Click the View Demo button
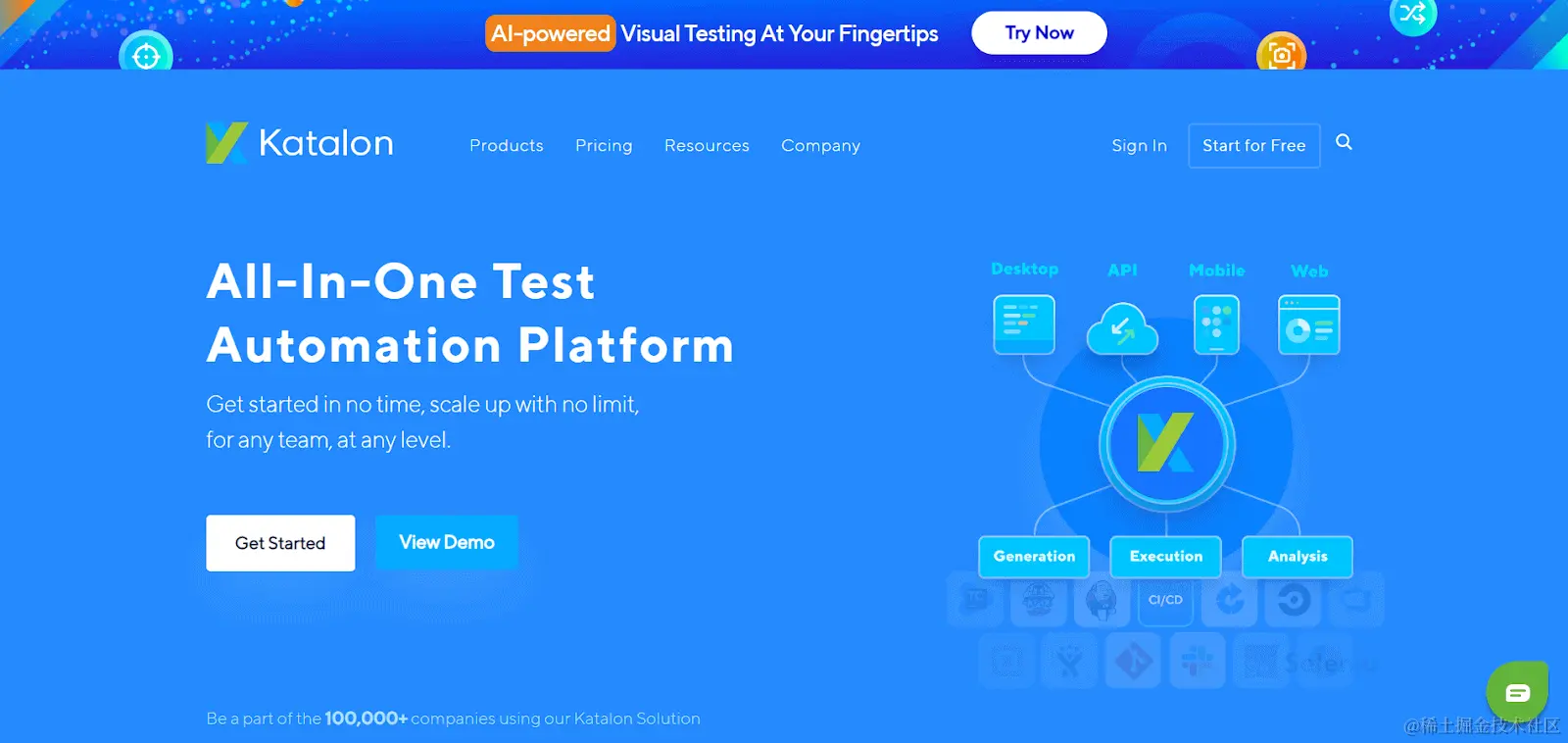This screenshot has width=1568, height=743. pos(447,542)
